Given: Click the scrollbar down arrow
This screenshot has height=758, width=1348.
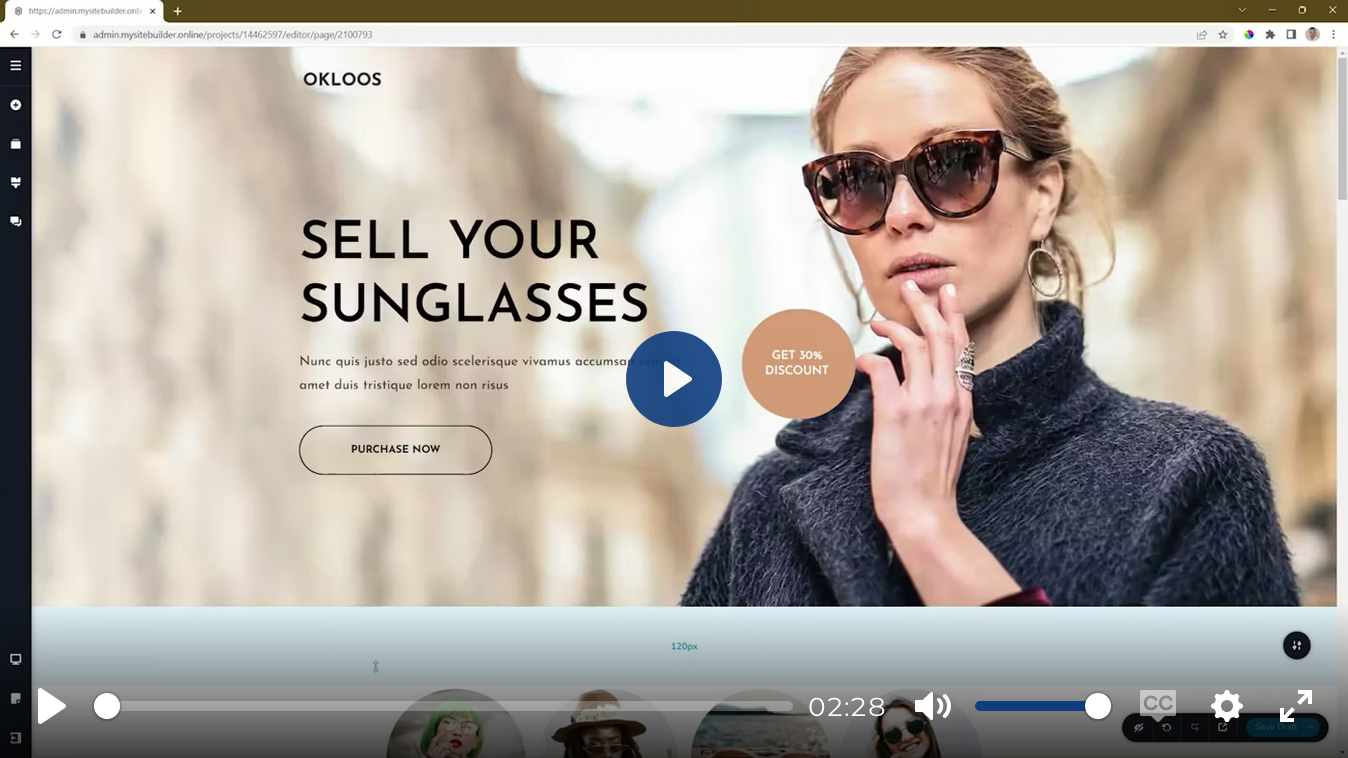Looking at the screenshot, I should pos(1342,752).
